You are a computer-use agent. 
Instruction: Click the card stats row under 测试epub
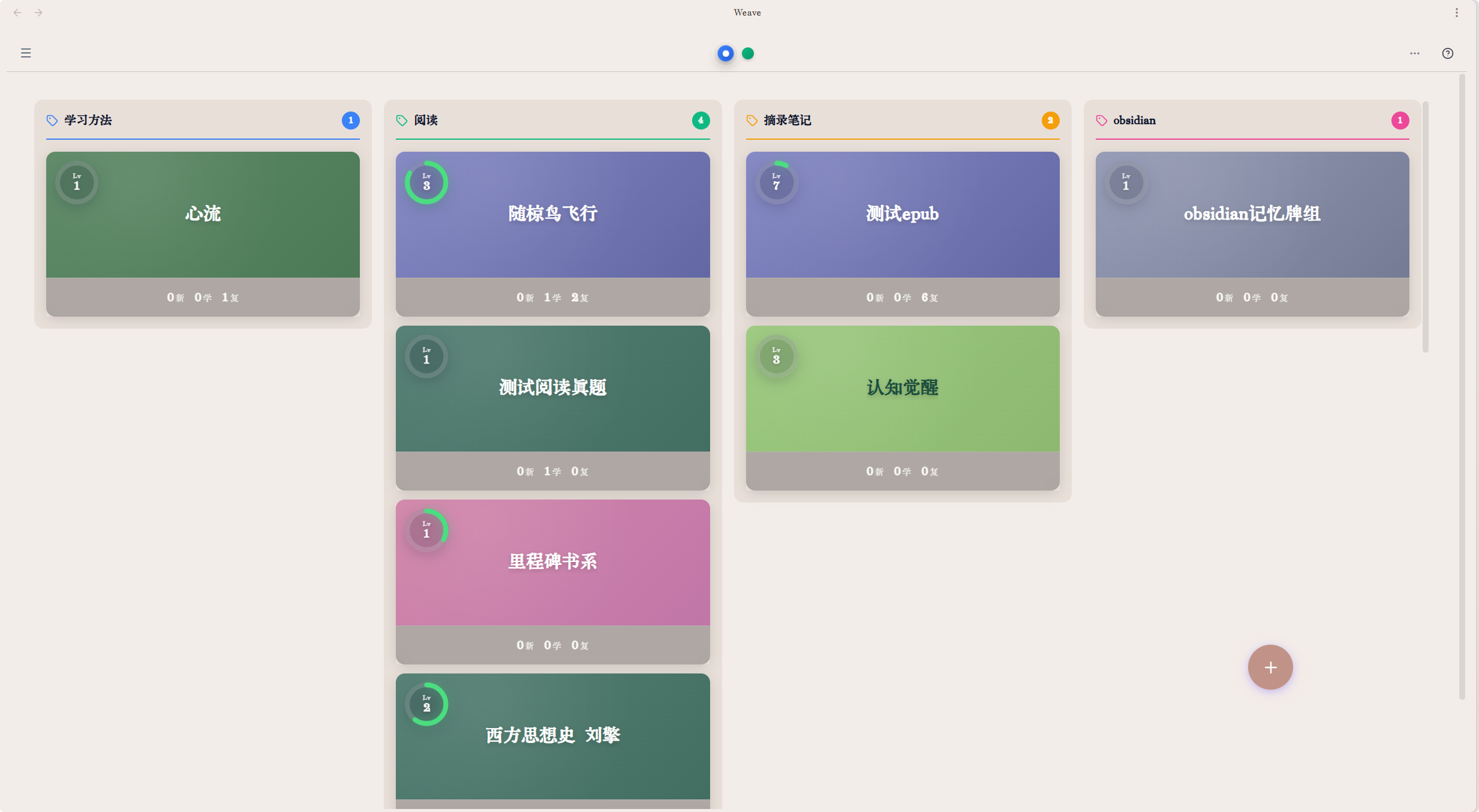903,297
